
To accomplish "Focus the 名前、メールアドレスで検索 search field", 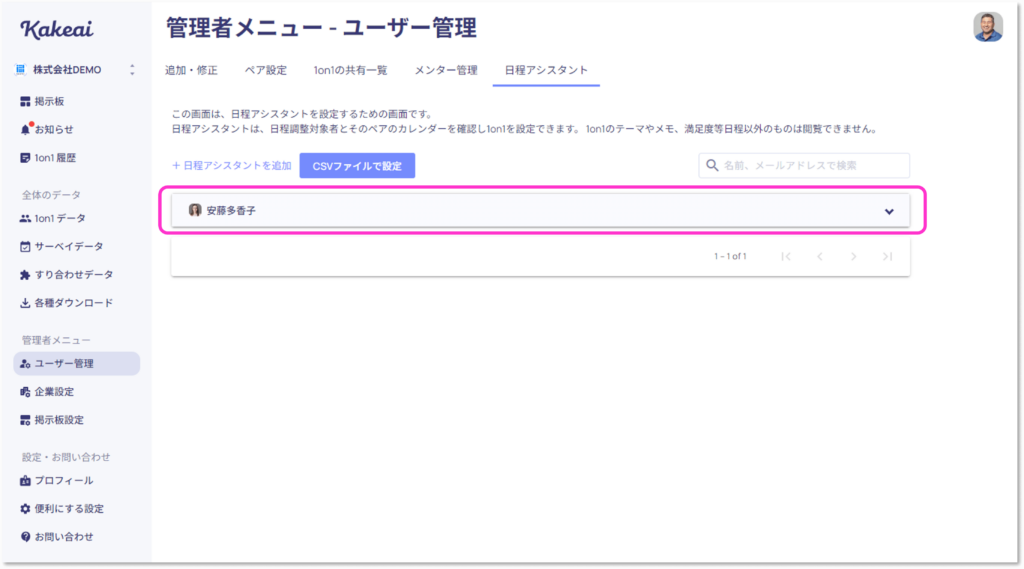I will [804, 165].
